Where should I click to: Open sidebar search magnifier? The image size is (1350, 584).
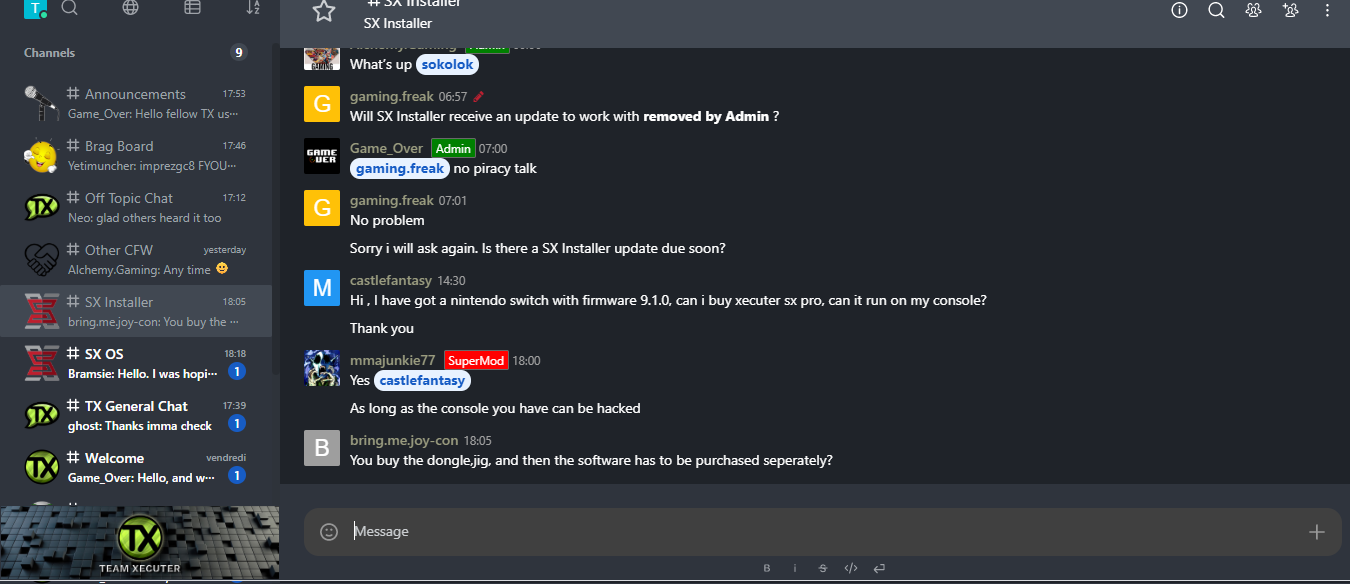pos(70,8)
